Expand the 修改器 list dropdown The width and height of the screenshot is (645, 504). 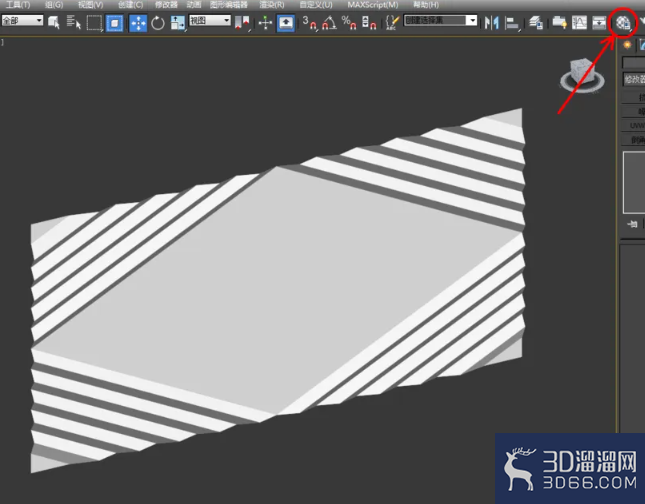[x=633, y=79]
